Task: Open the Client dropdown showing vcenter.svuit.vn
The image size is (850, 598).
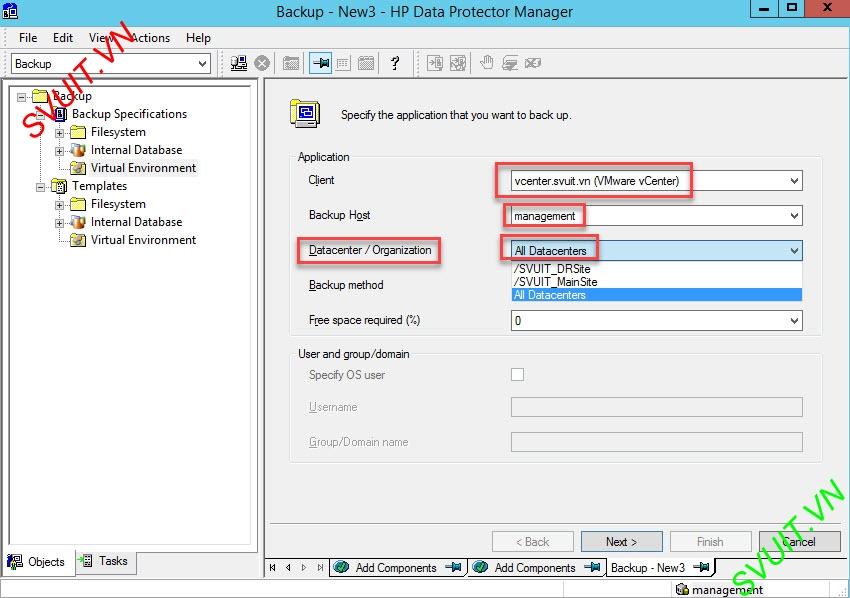Action: (x=794, y=181)
